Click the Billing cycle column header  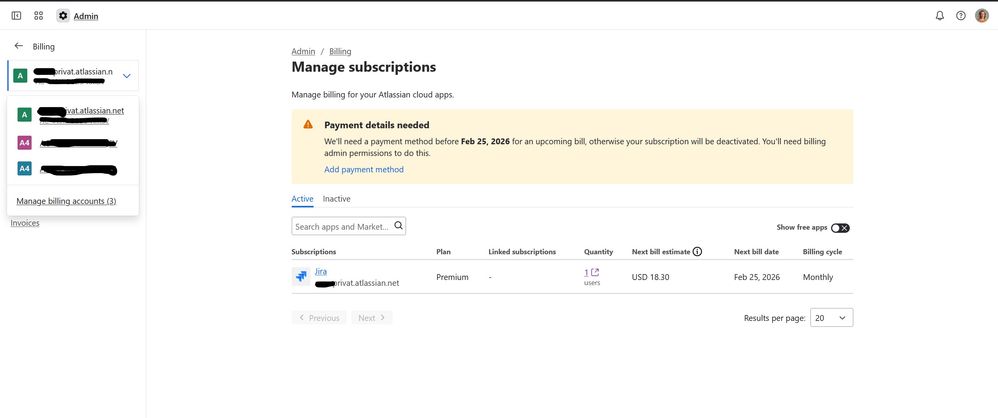[x=822, y=252]
